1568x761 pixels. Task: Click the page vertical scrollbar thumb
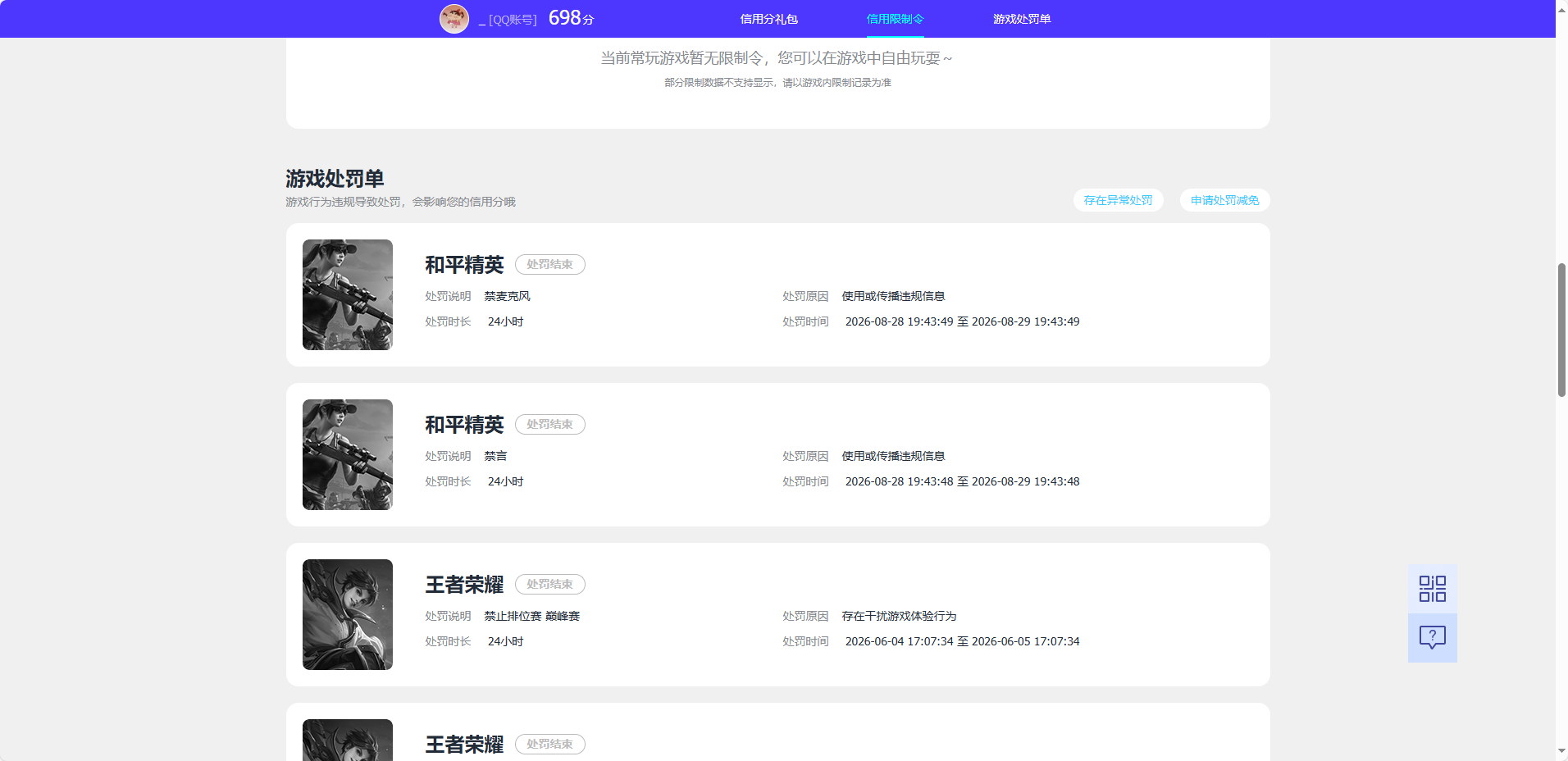1561,330
